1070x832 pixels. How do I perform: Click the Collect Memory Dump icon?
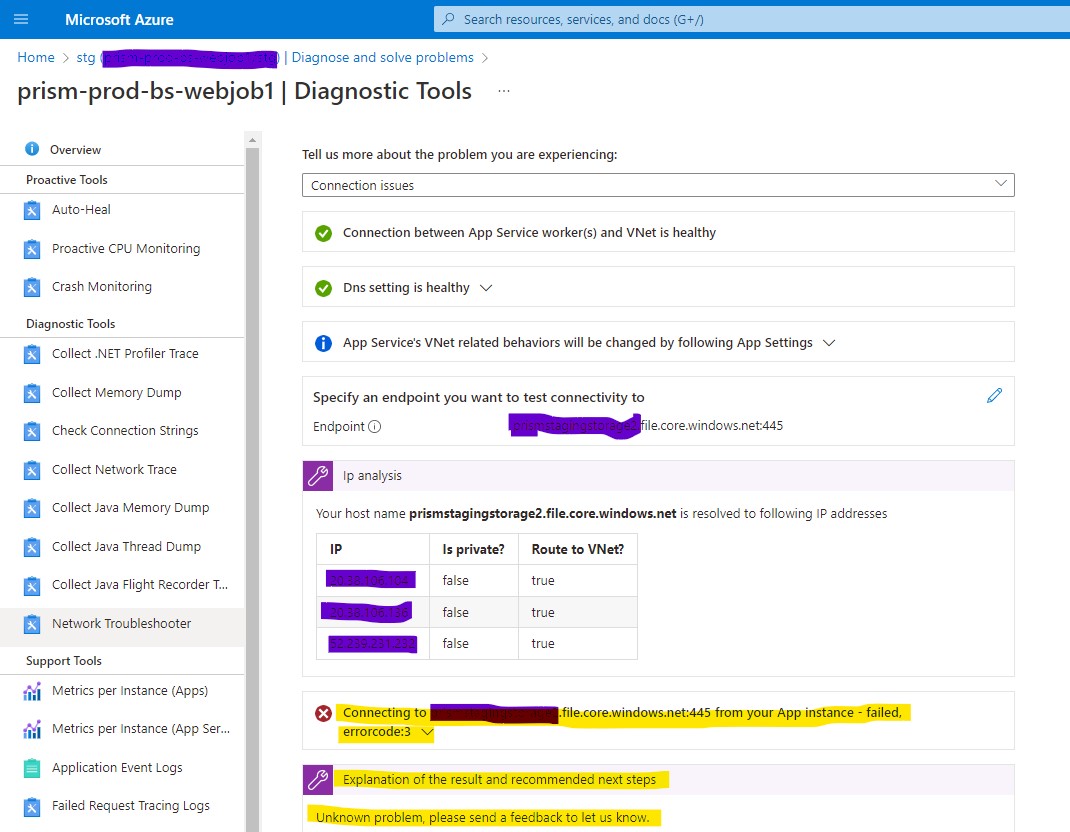(31, 393)
